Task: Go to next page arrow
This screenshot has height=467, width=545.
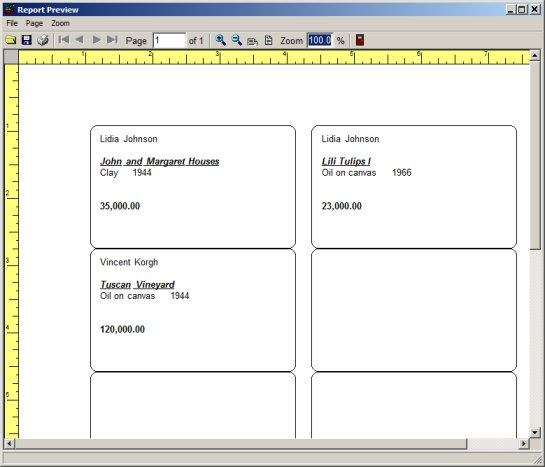Action: pos(96,40)
